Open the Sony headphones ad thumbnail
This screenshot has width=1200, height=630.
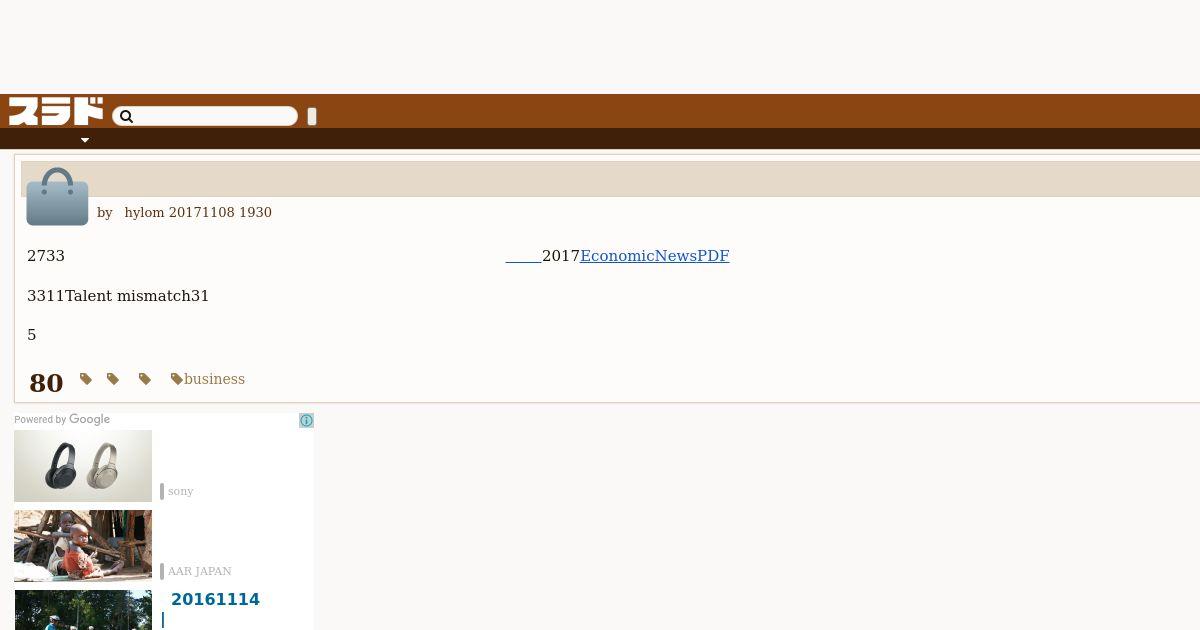83,466
